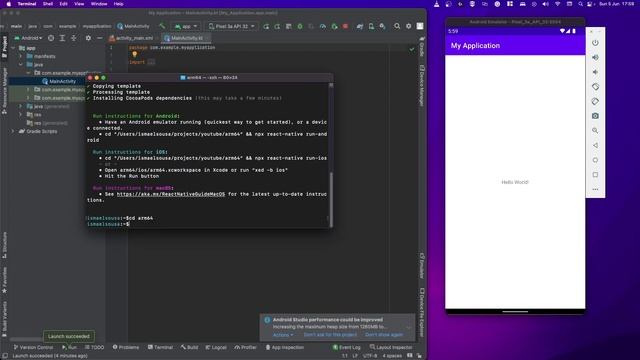The height and width of the screenshot is (360, 640).
Task: Open the TODO tool window tab
Action: 94,347
